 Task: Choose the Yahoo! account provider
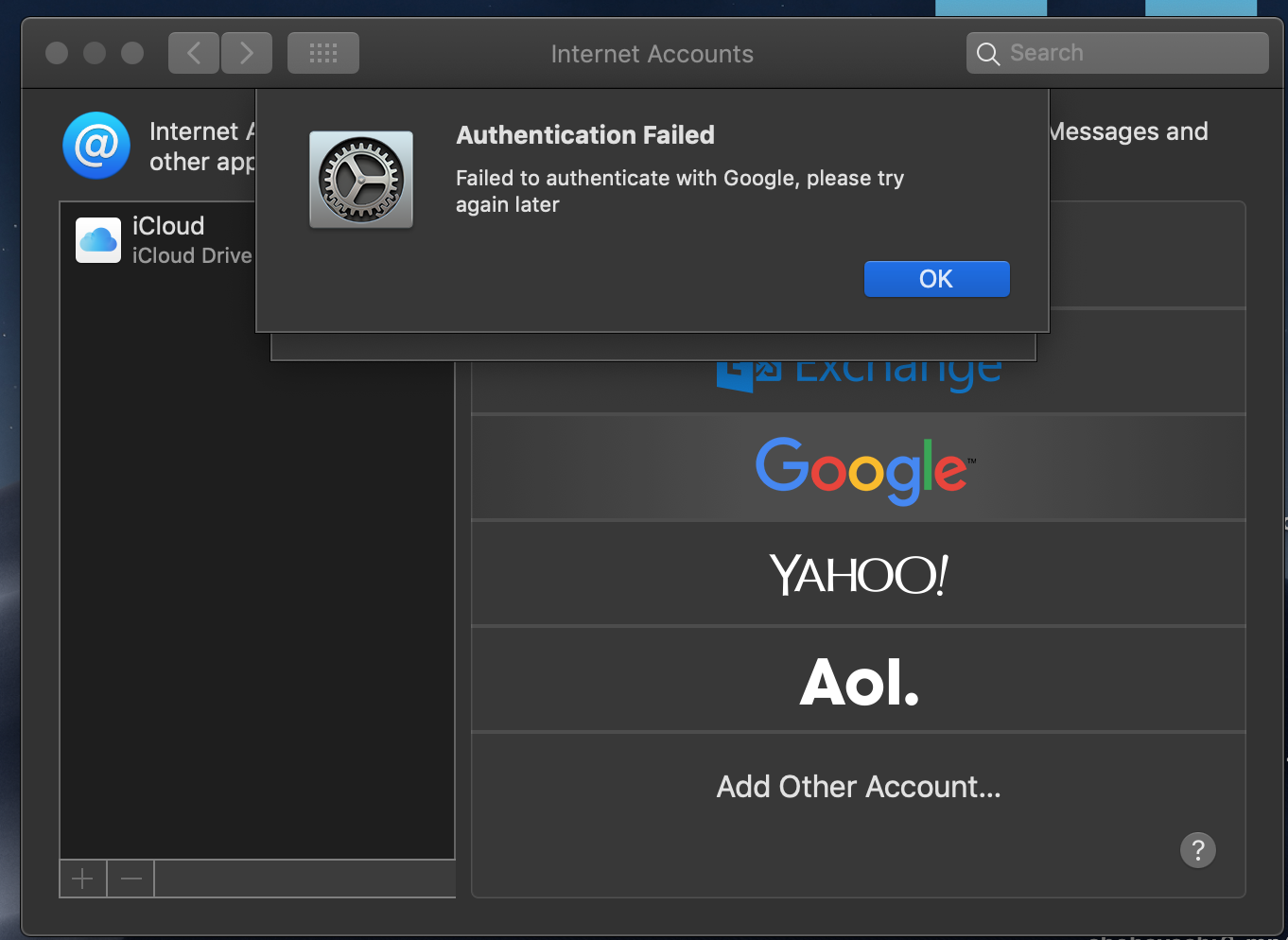859,574
